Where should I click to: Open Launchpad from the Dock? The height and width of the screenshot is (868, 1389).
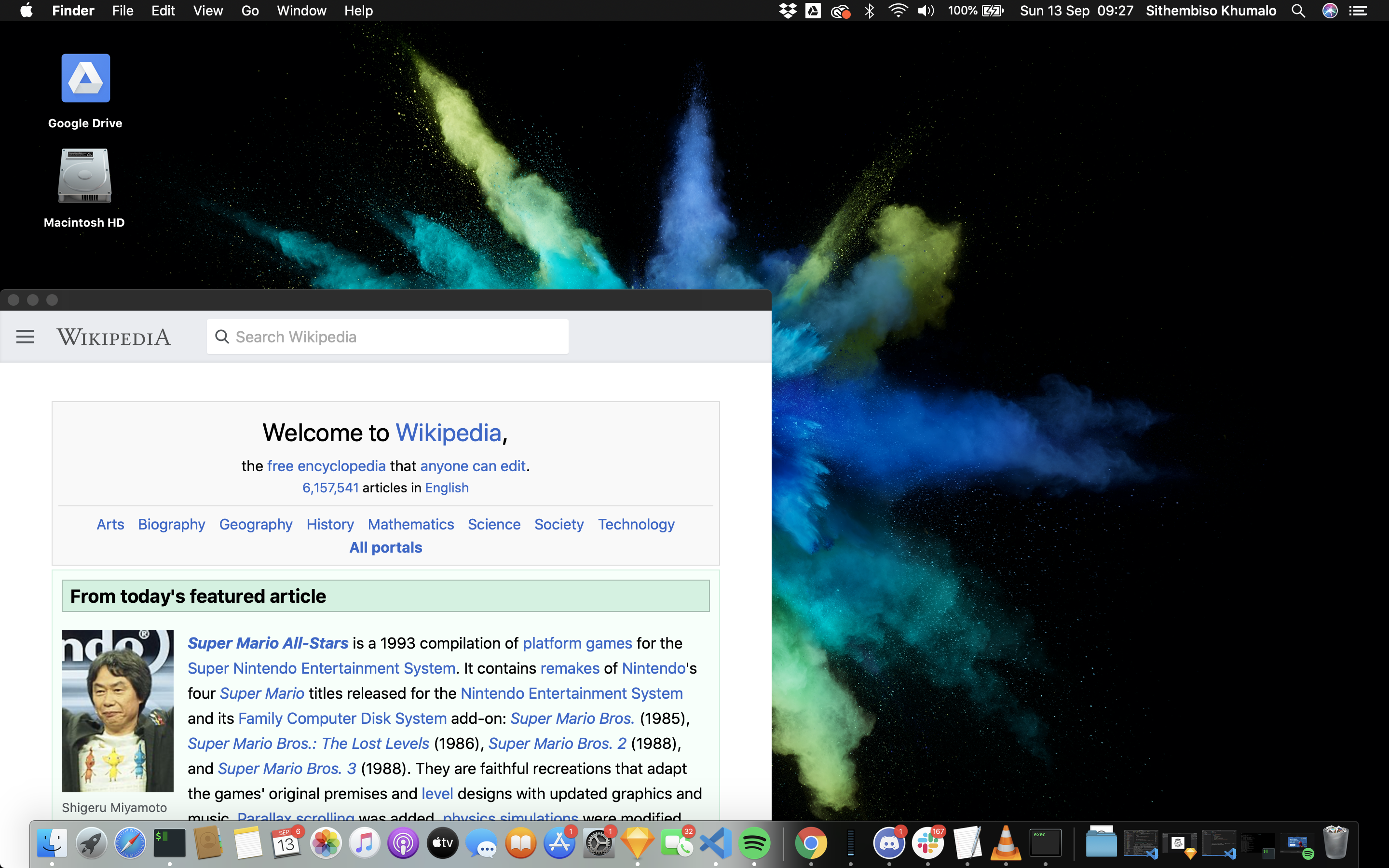coord(91,843)
